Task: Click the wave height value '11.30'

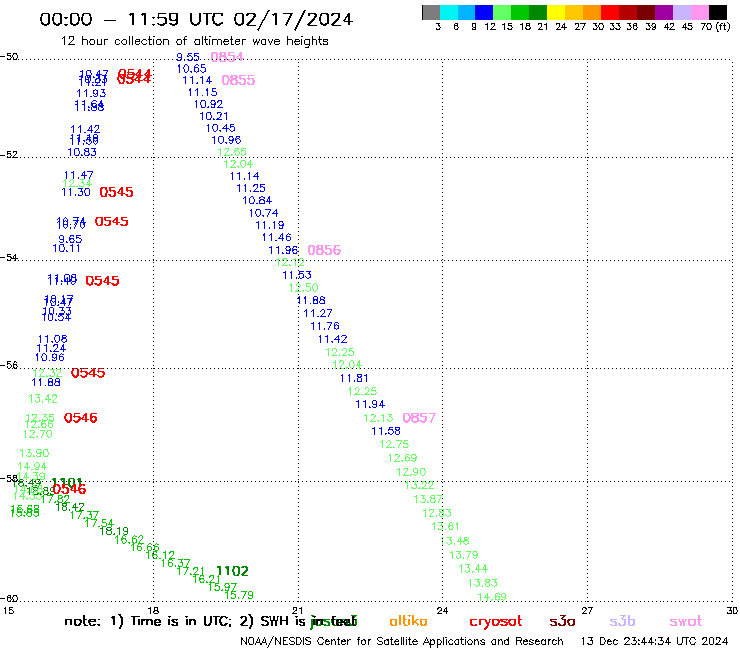Action: pyautogui.click(x=76, y=192)
